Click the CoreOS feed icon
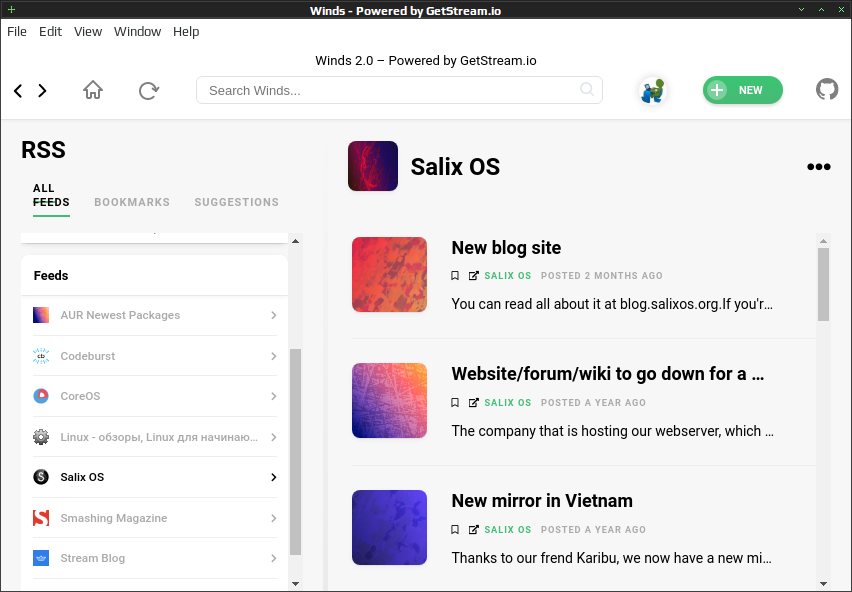This screenshot has height=592, width=852. (x=41, y=396)
